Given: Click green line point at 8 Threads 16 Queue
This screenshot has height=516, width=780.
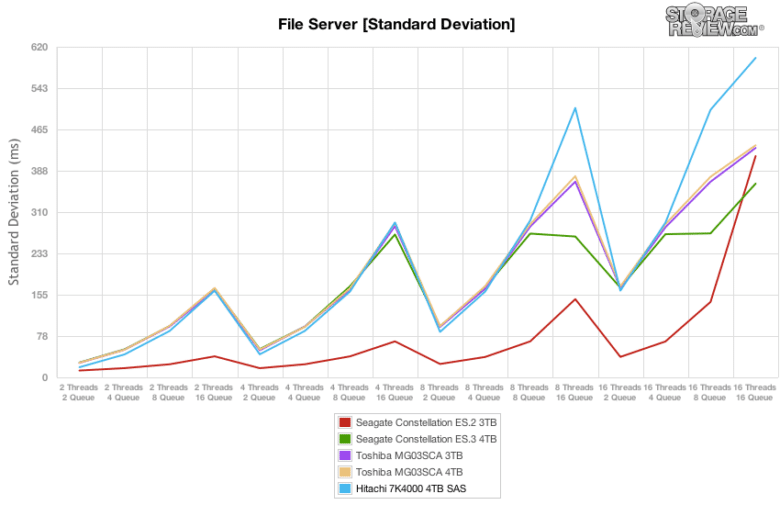Looking at the screenshot, I should click(575, 236).
